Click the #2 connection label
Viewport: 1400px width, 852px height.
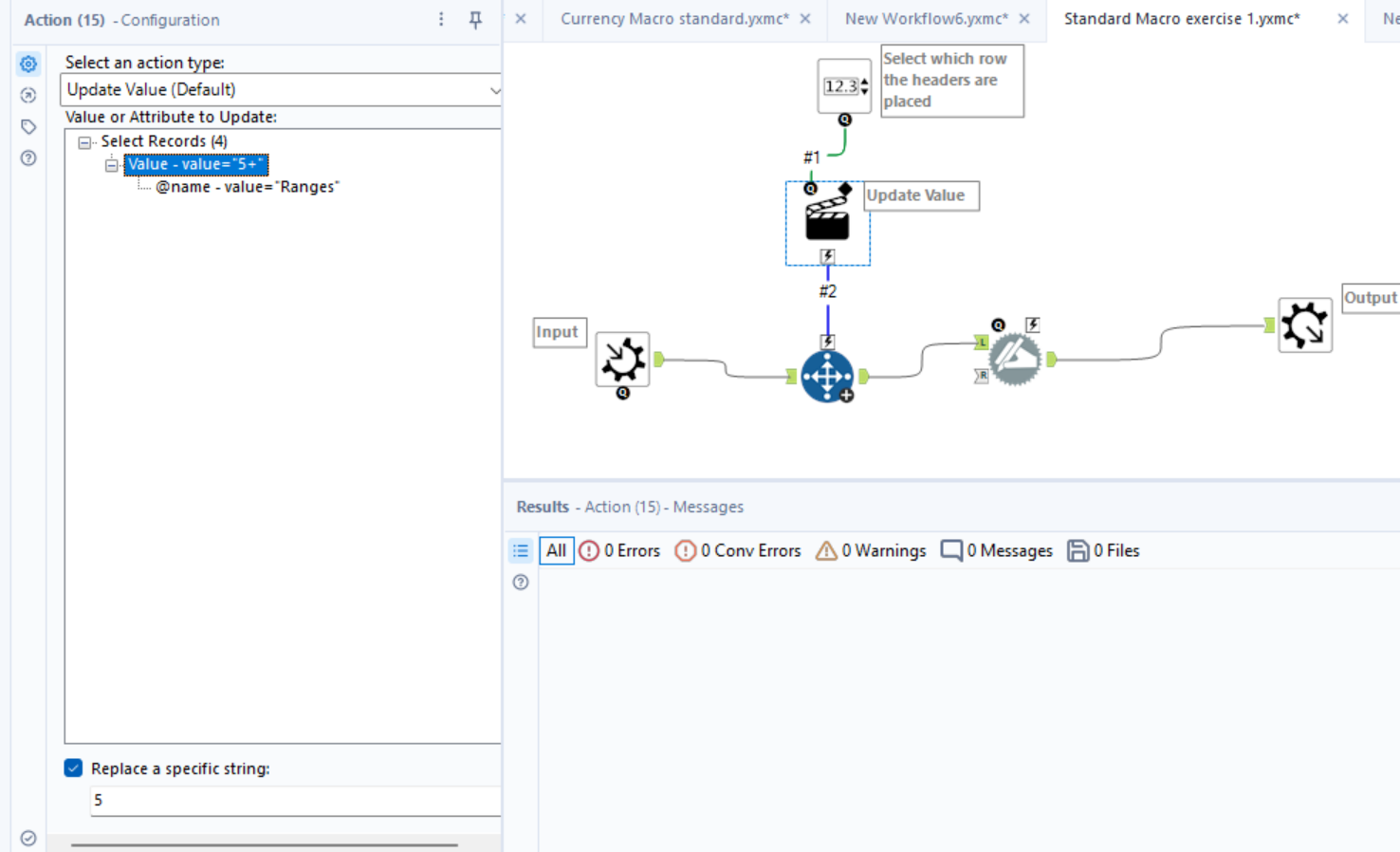(828, 291)
